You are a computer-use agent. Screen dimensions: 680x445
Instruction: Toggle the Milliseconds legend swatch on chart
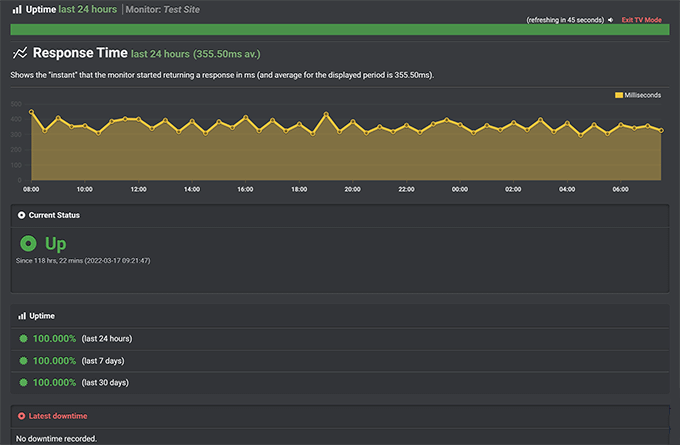click(x=619, y=95)
